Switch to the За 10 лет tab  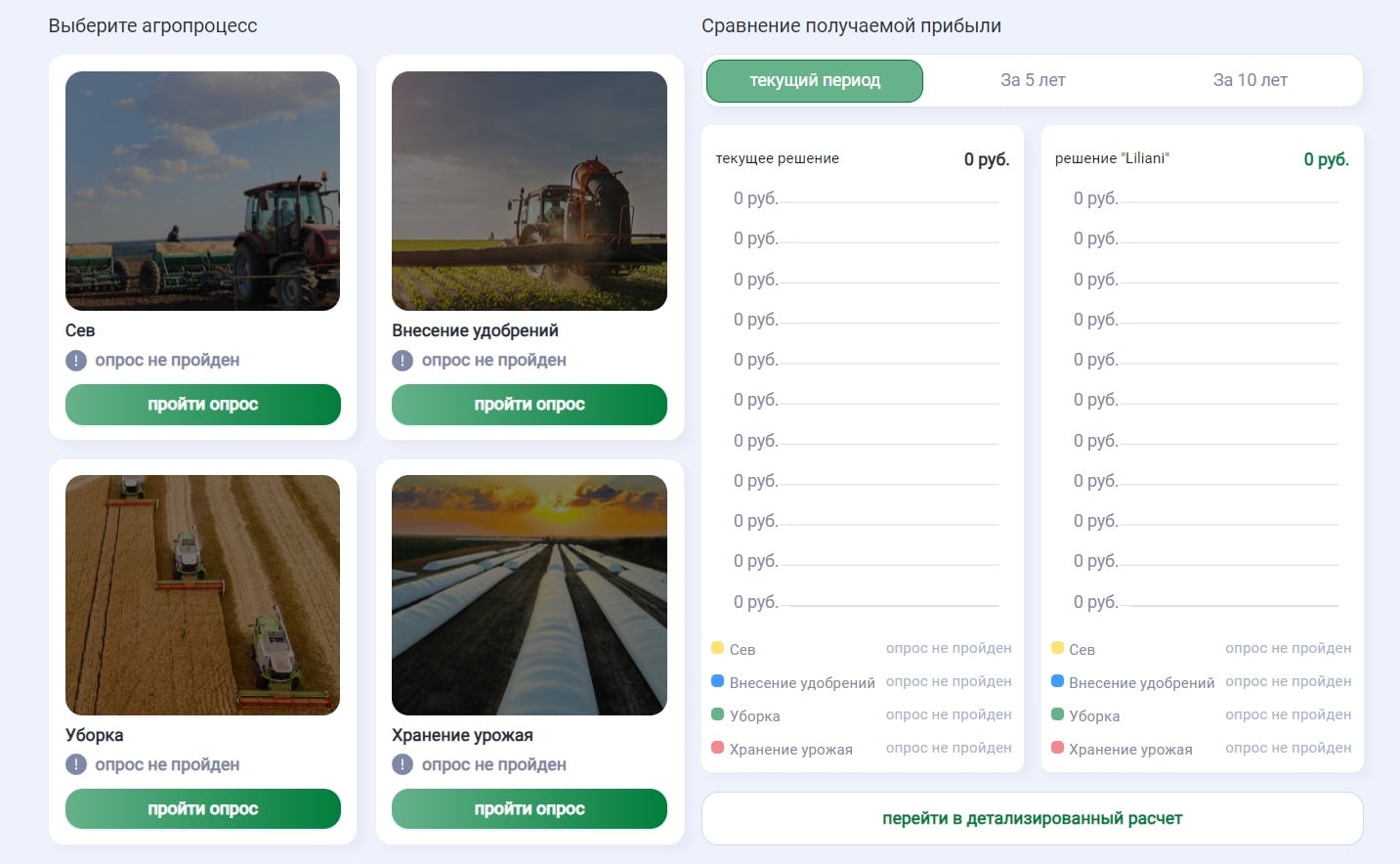[x=1250, y=81]
